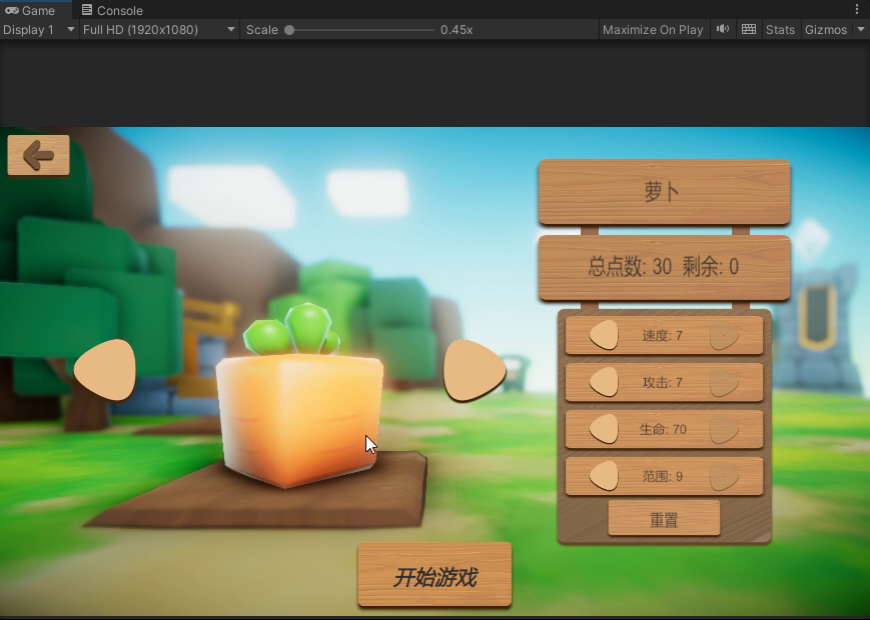Decrease the 范围 stat value
The image size is (870, 620).
click(604, 476)
